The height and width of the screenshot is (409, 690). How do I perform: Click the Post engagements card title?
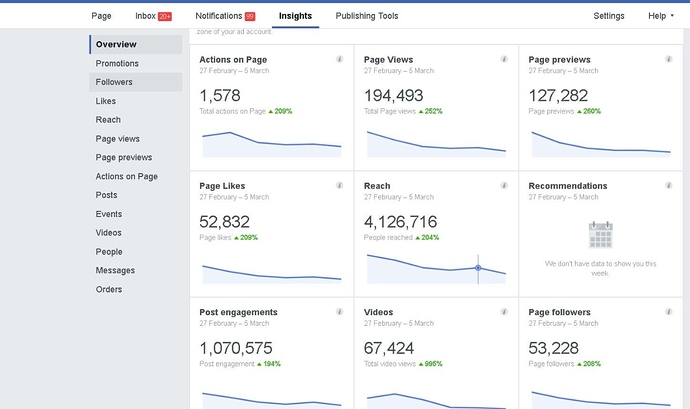(238, 312)
